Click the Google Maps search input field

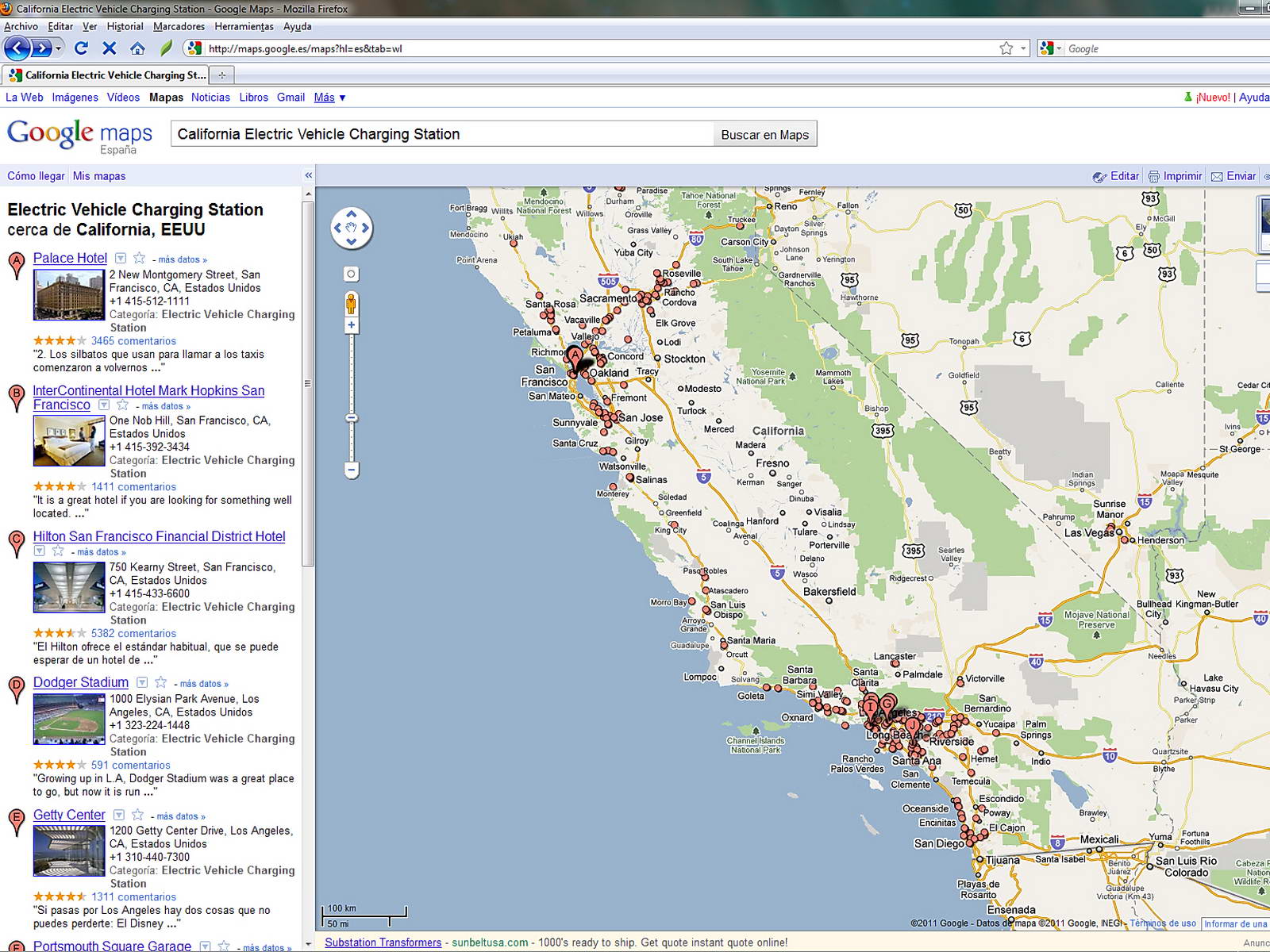(441, 134)
